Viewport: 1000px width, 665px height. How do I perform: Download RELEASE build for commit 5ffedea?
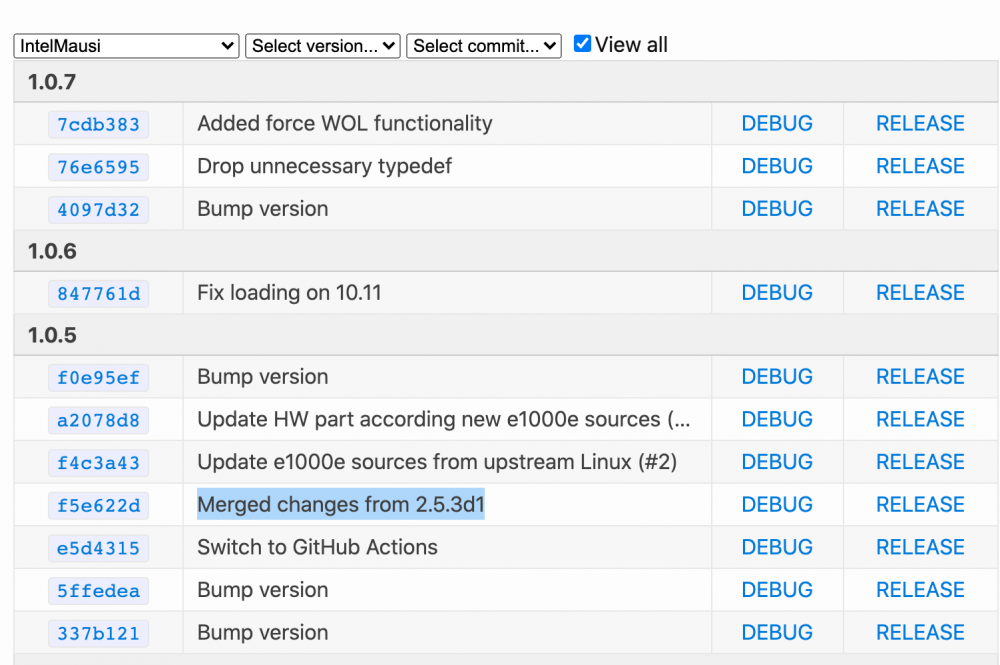click(x=920, y=590)
